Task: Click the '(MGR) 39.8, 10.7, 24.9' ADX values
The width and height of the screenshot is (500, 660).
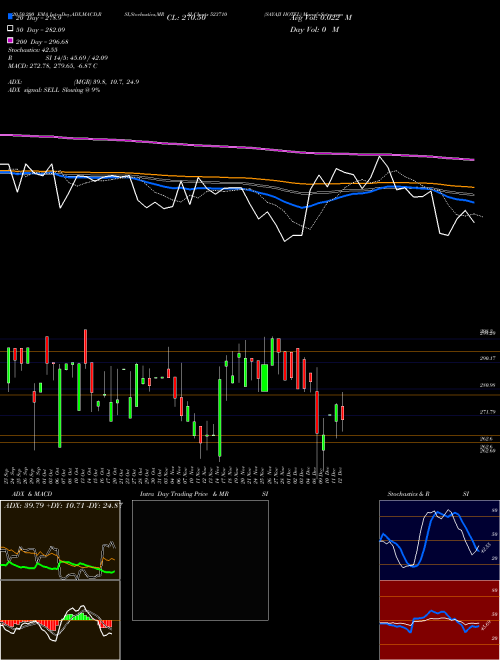Action: click(106, 82)
